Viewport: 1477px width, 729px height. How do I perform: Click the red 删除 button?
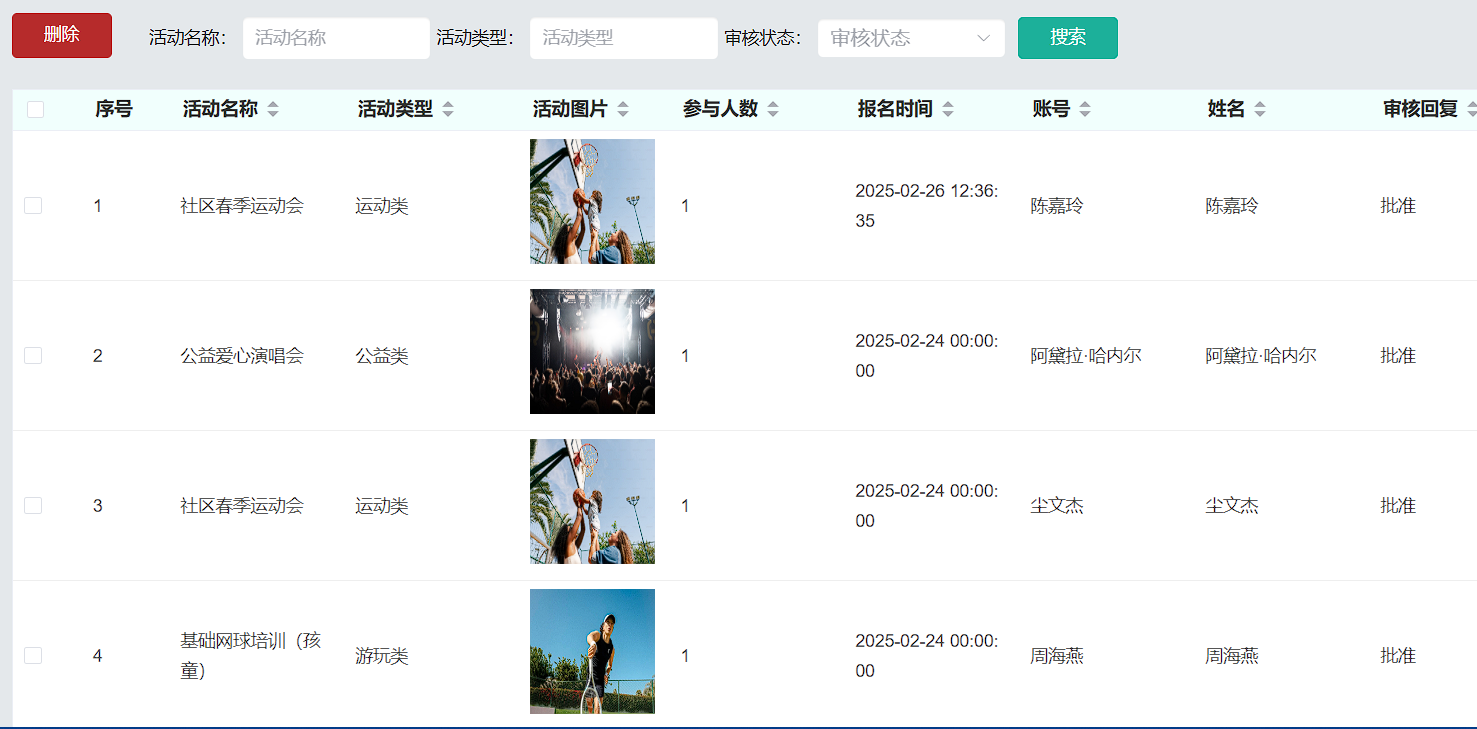(x=62, y=35)
